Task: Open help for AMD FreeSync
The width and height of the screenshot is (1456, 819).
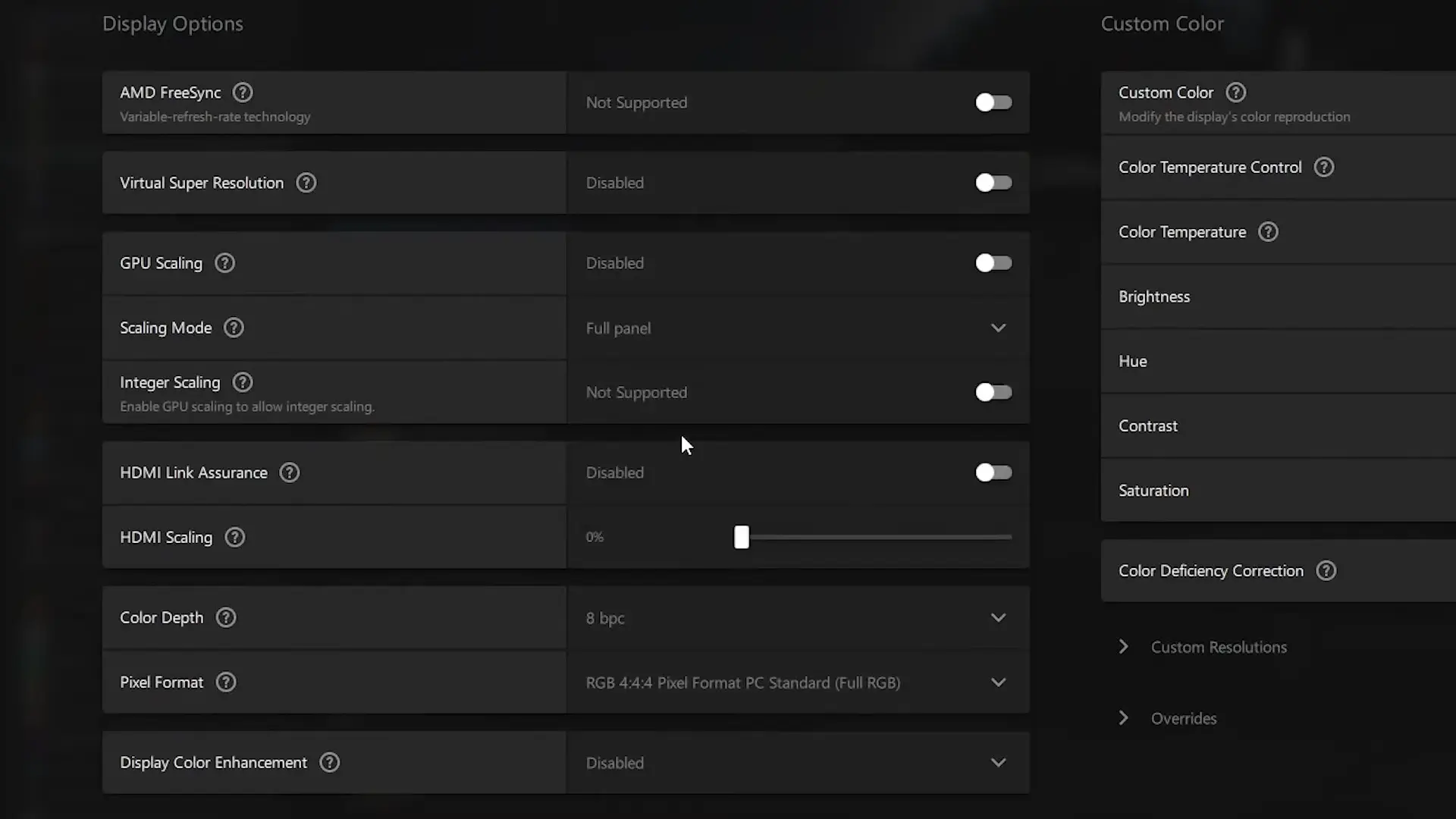Action: coord(243,93)
